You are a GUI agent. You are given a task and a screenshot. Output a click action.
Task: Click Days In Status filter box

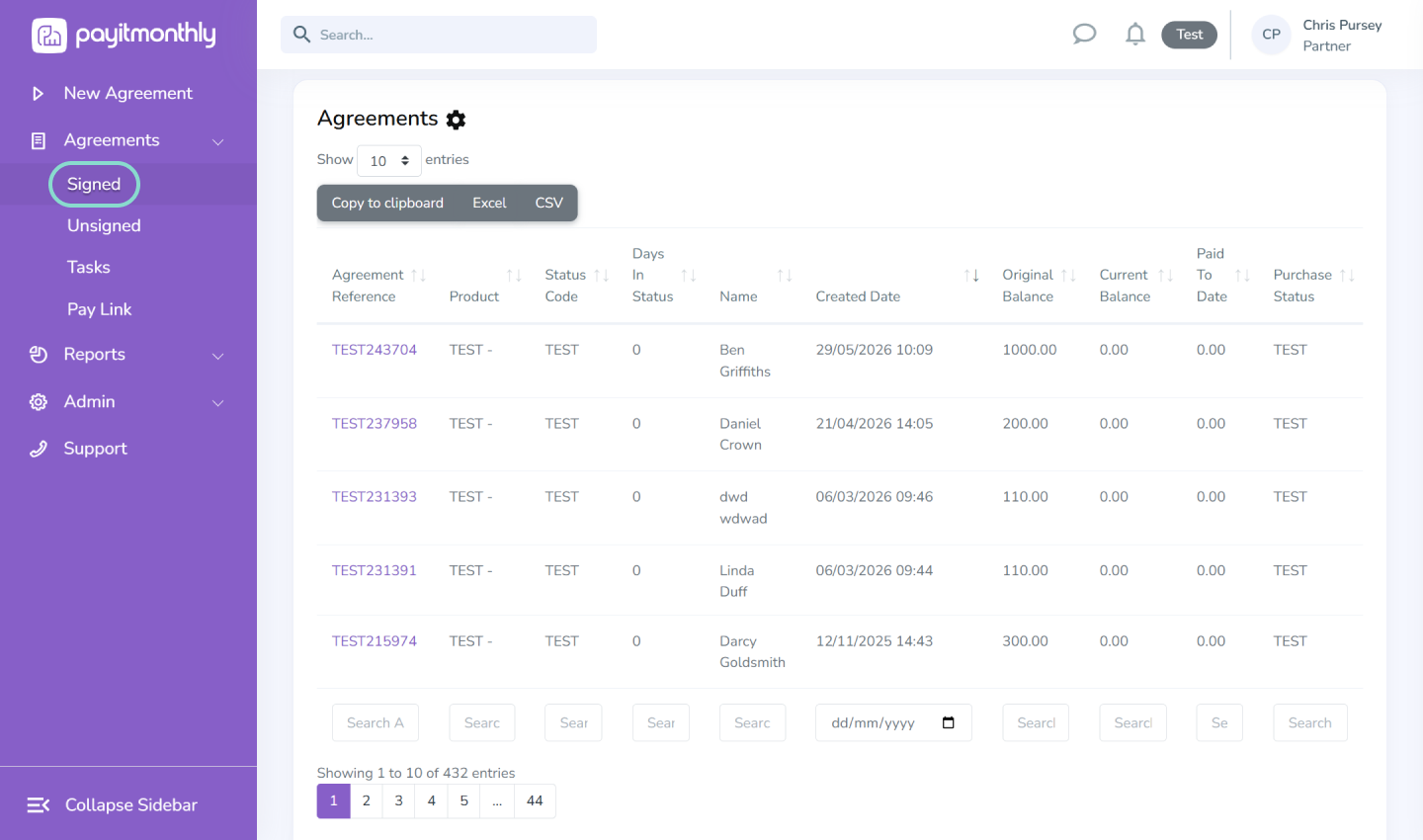click(x=661, y=723)
